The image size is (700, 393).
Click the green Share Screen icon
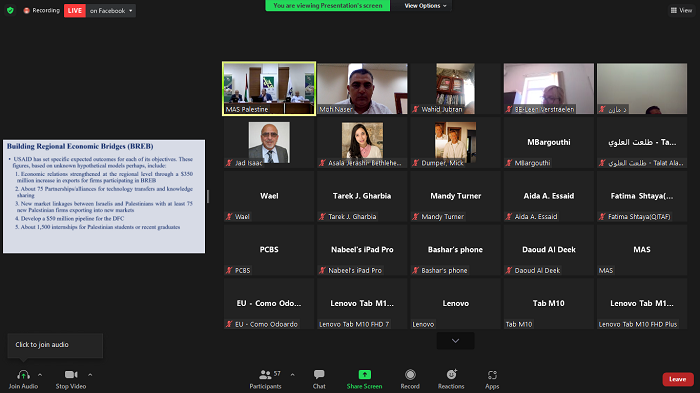pyautogui.click(x=365, y=374)
